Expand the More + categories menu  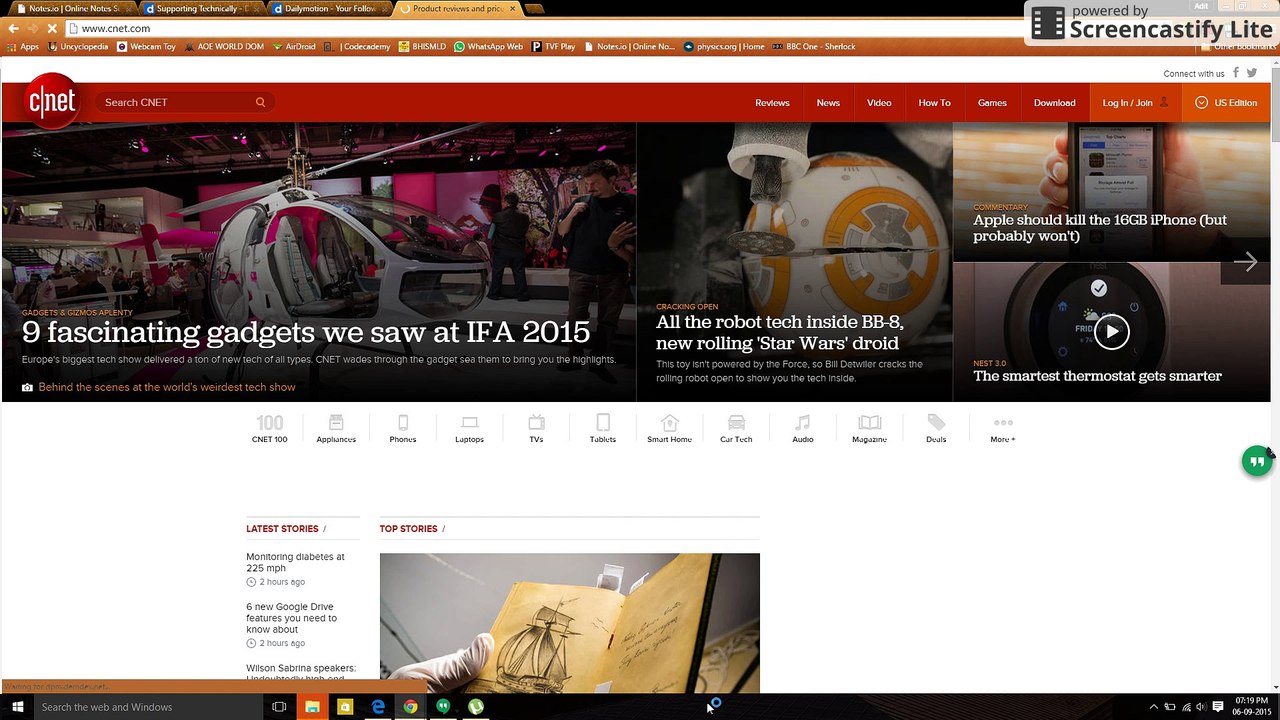(1003, 429)
